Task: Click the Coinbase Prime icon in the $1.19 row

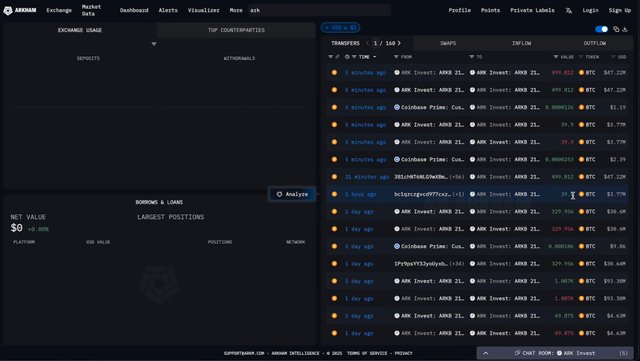Action: pos(397,107)
